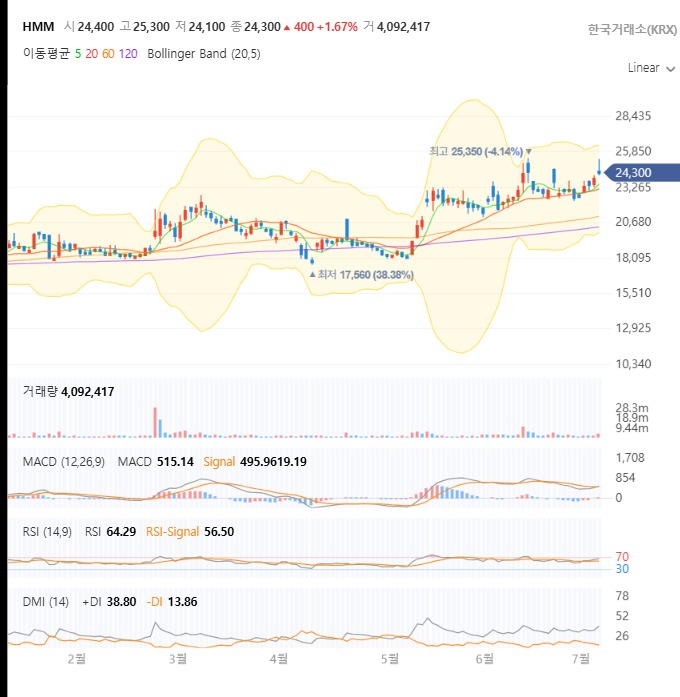
Task: Click the volume axis label 28.3m
Action: click(x=632, y=408)
